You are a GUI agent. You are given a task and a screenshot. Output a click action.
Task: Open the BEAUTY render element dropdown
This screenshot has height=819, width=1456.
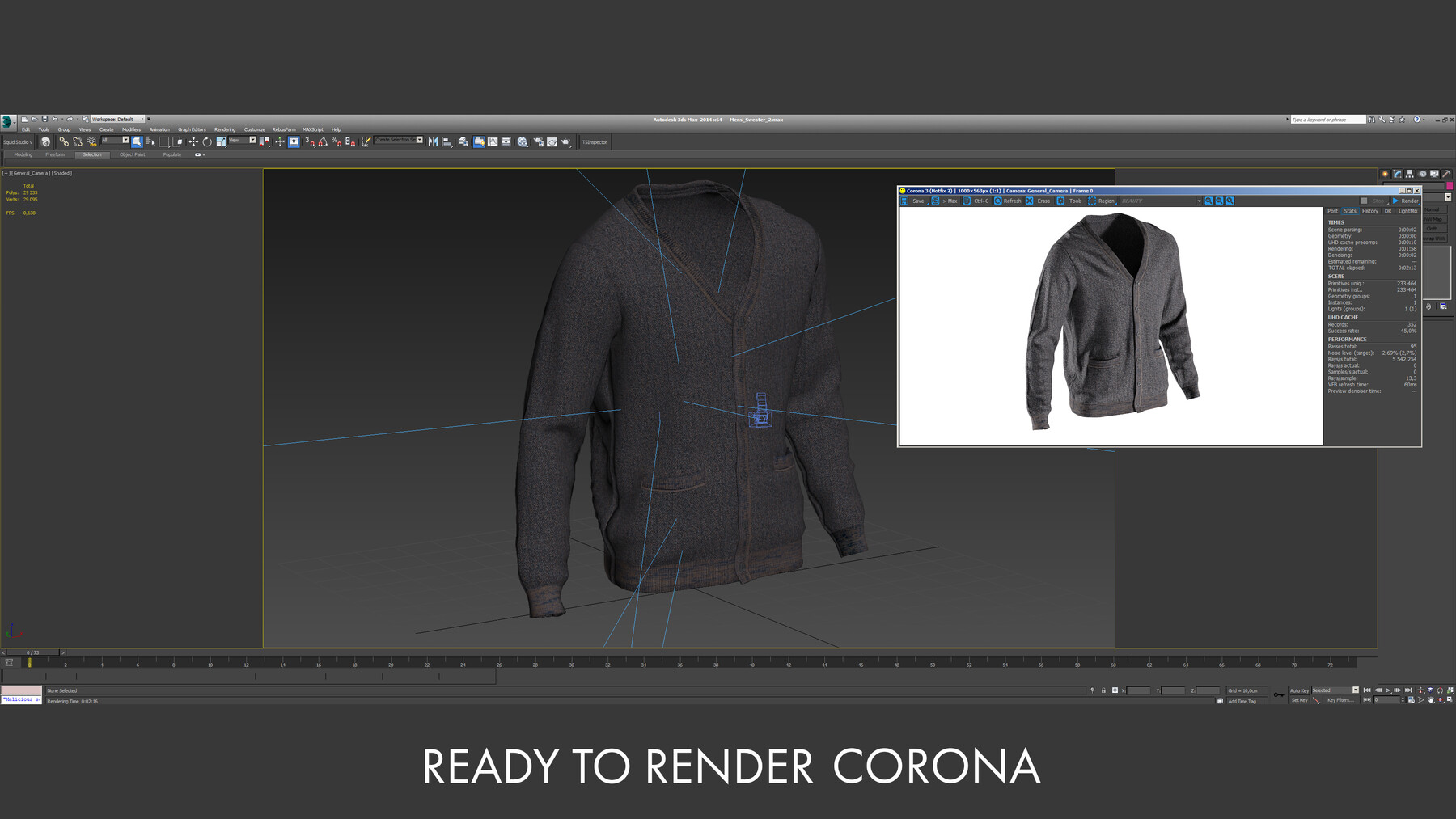point(1161,201)
